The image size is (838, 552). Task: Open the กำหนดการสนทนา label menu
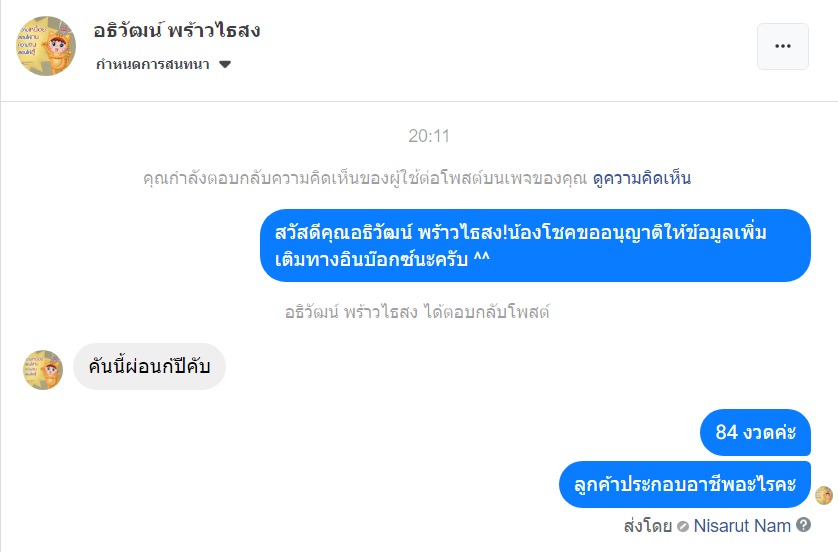click(x=154, y=65)
